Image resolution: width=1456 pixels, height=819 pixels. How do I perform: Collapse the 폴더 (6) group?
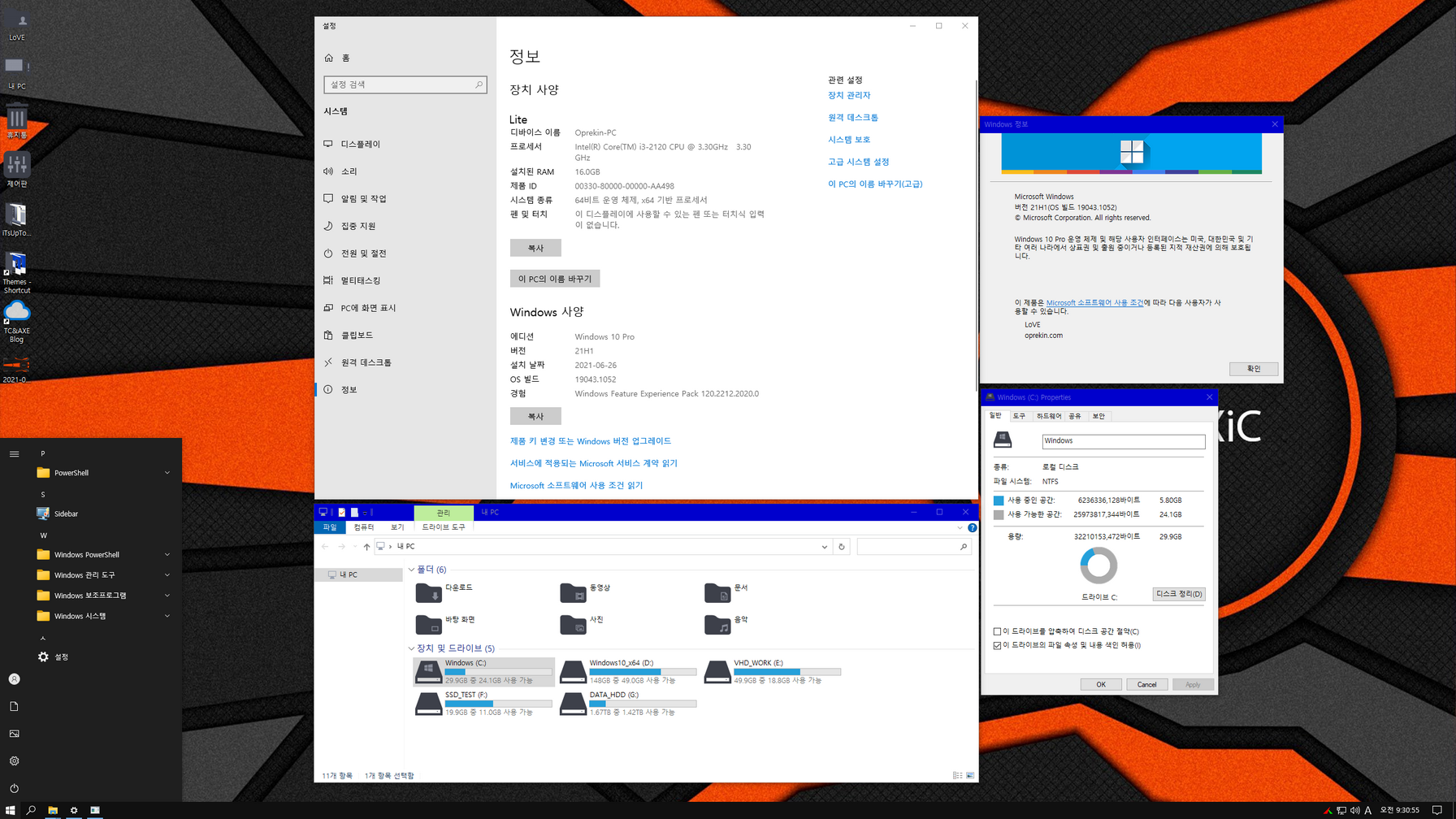click(411, 570)
